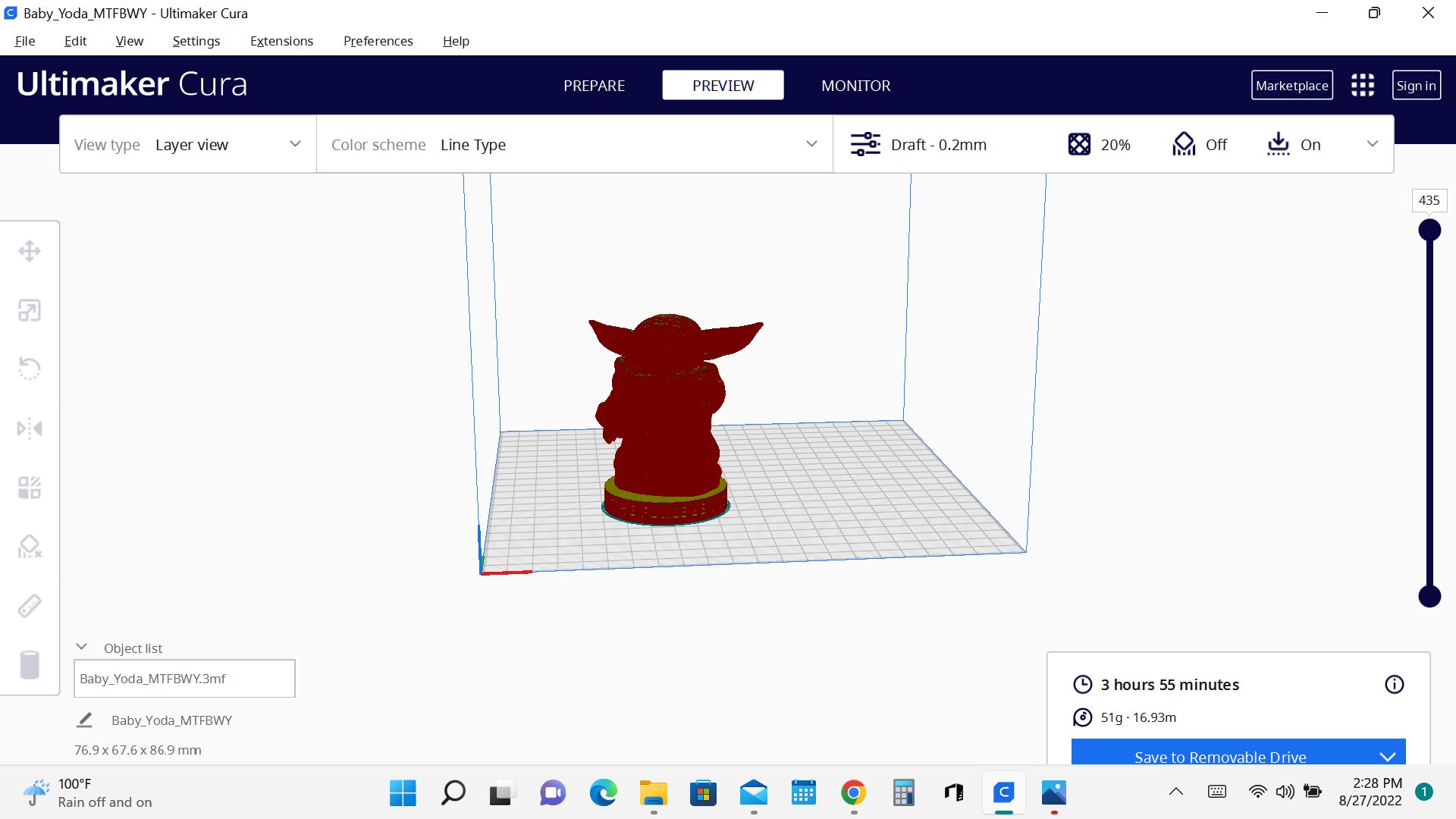Select the Rotate tool

tap(30, 369)
